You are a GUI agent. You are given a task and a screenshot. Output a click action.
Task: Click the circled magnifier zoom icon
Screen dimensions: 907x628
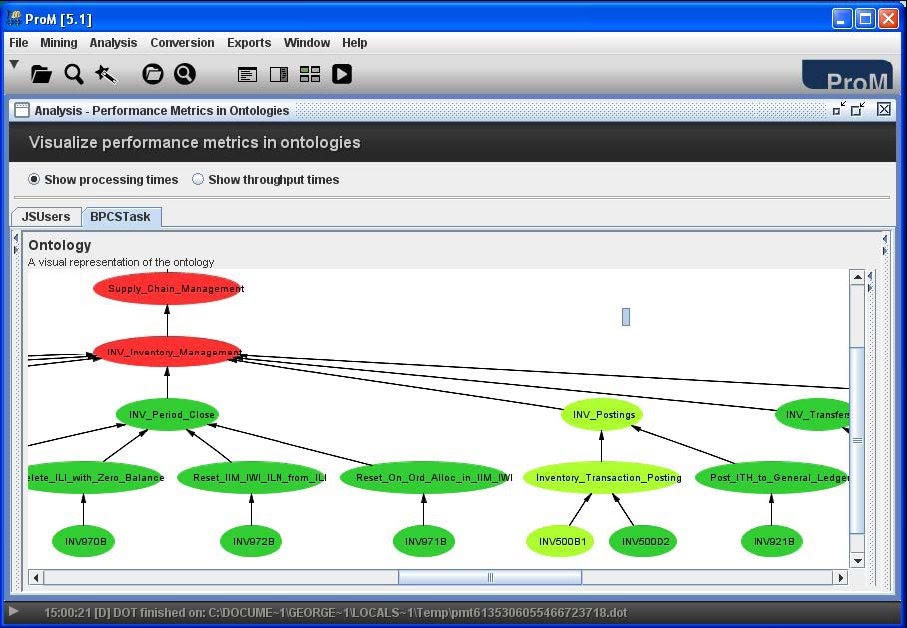[185, 73]
